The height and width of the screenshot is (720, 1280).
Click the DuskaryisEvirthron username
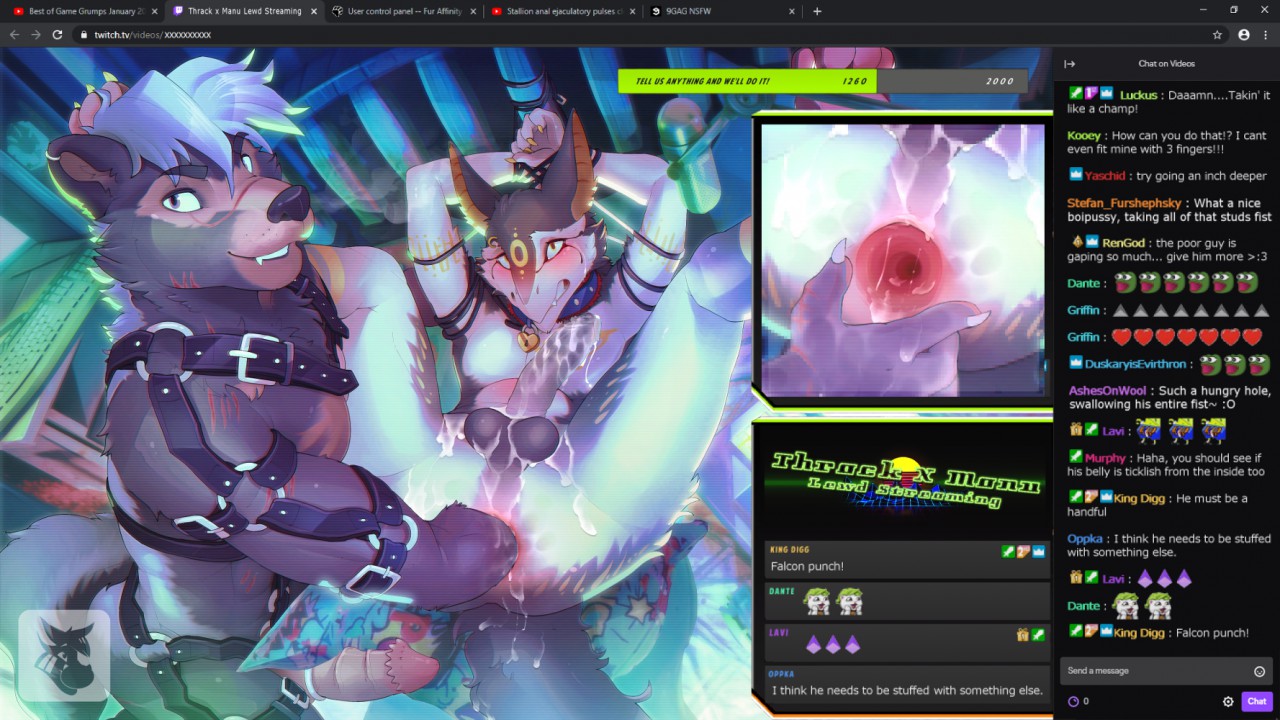(x=1136, y=364)
